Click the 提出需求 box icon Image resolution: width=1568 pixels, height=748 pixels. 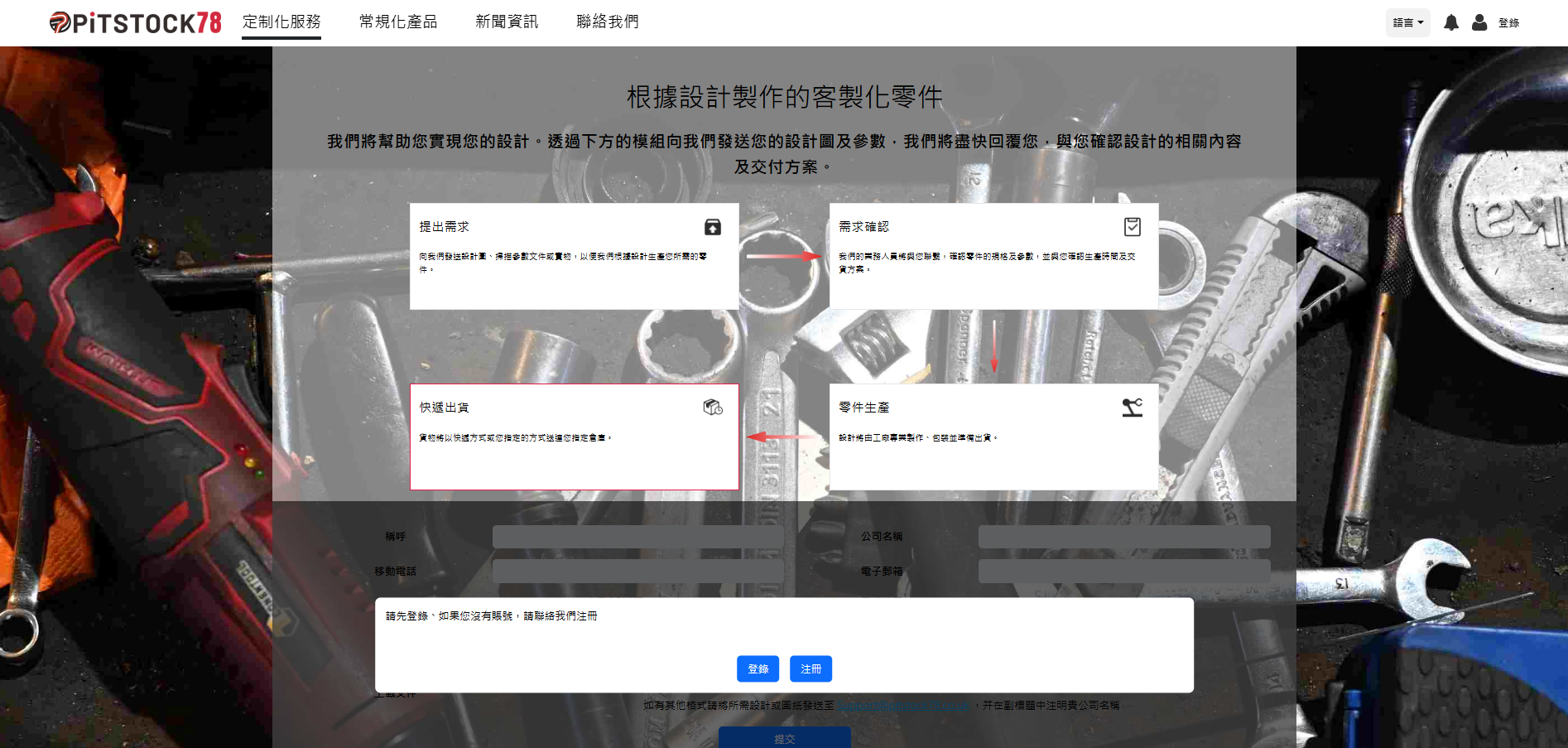[712, 227]
